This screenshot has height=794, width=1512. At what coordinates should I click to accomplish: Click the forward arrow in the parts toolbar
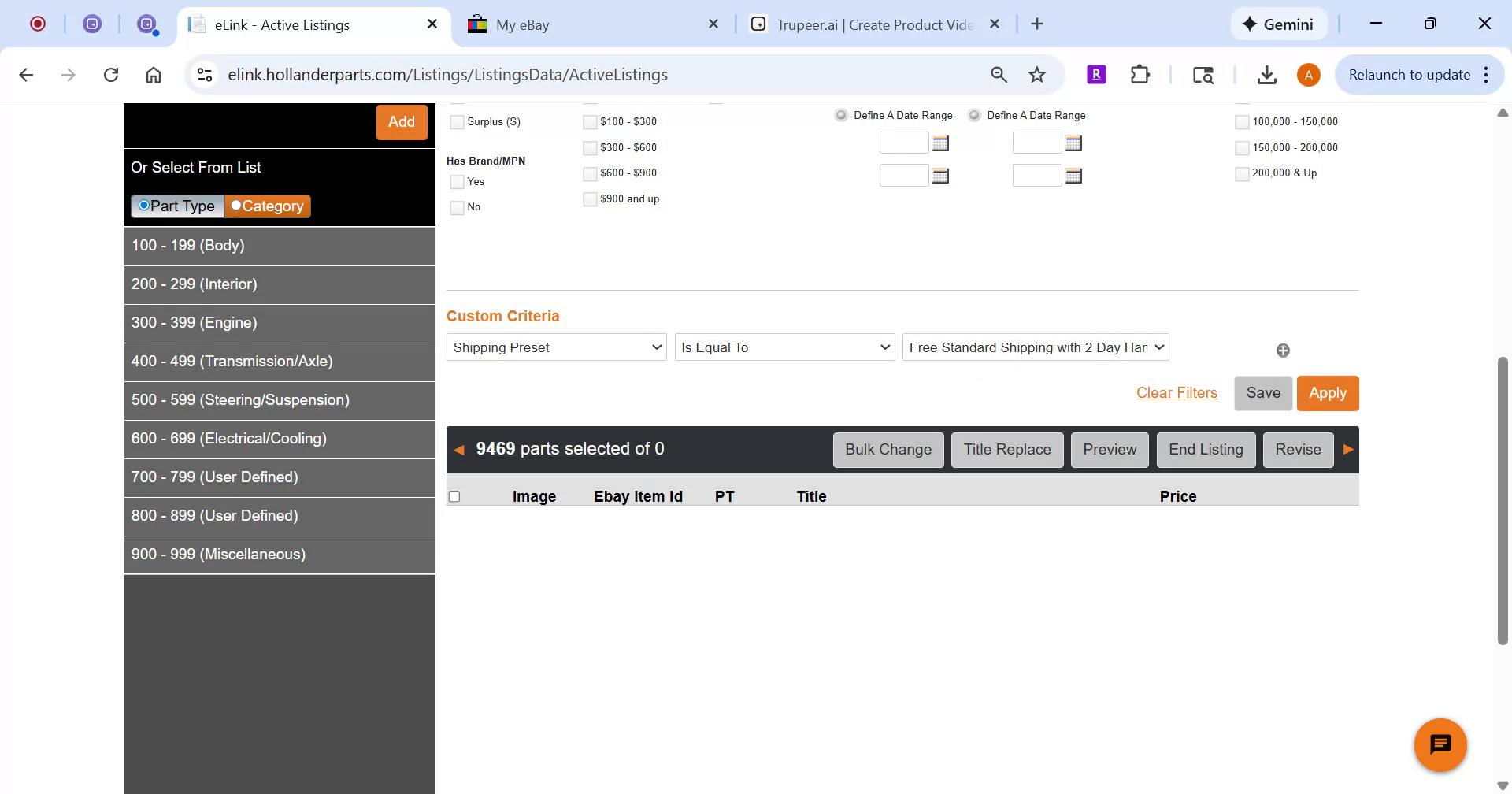1348,449
